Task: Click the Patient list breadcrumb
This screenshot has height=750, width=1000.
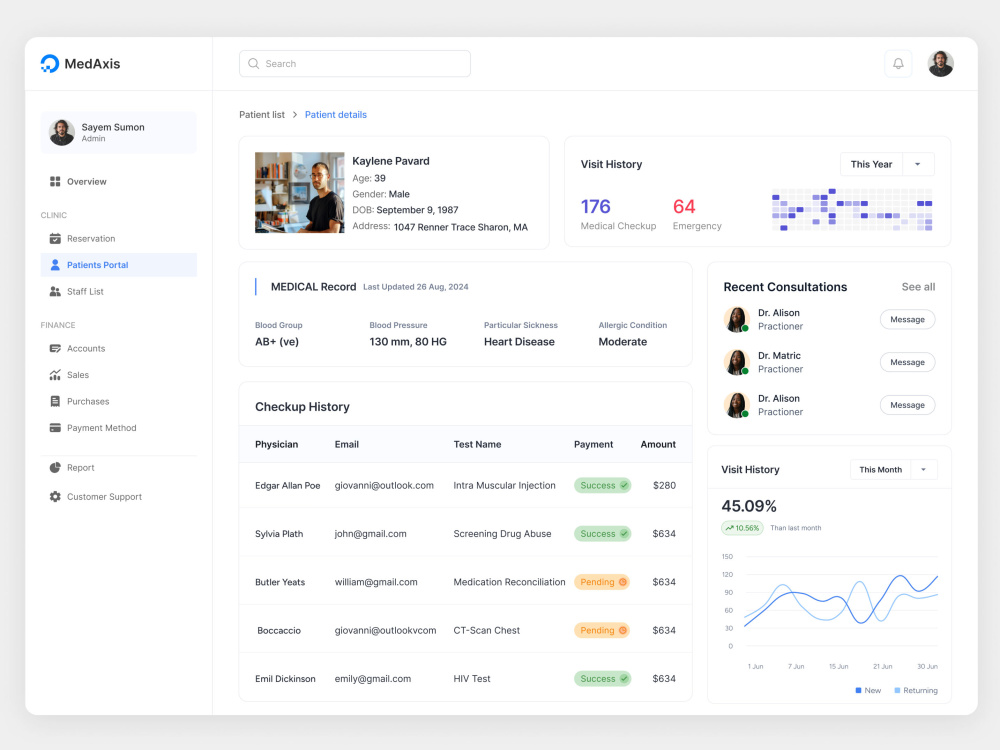Action: [x=261, y=115]
